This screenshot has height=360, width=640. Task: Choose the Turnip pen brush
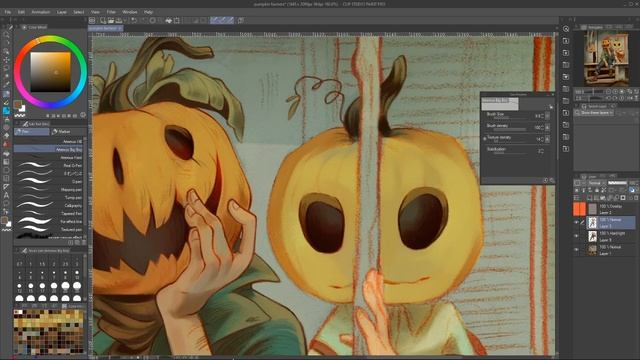[x=49, y=198]
